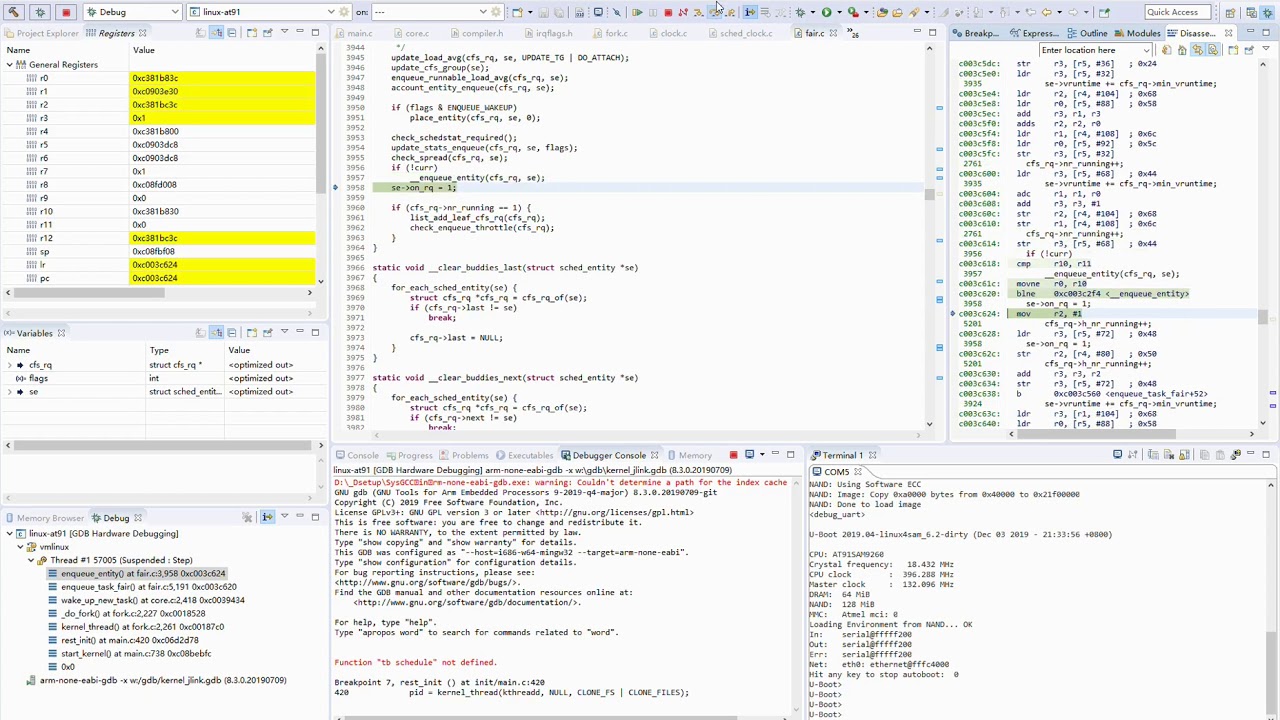Viewport: 1280px width, 720px height.
Task: Edit linux-at91 launch configuration gear icon
Action: tap(345, 12)
